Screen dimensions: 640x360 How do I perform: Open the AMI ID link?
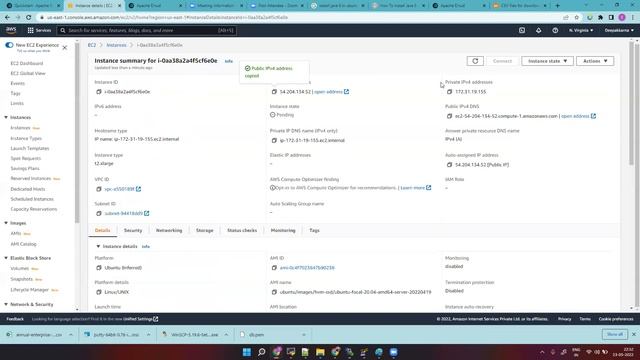(307, 268)
